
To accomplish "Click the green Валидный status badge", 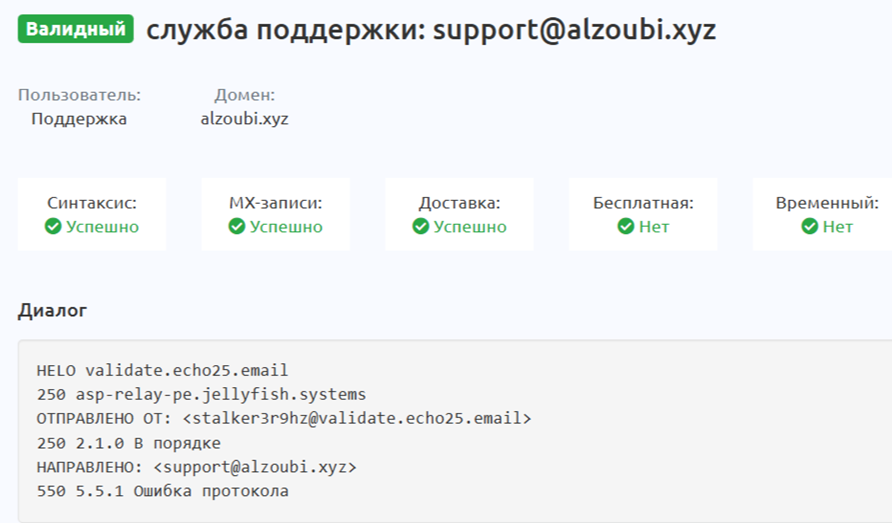I will [x=75, y=29].
